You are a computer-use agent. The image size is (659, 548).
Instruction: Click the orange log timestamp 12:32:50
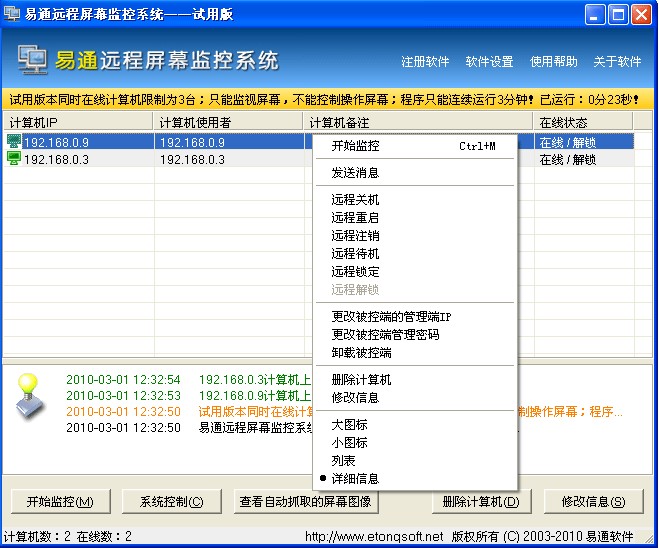pos(123,411)
